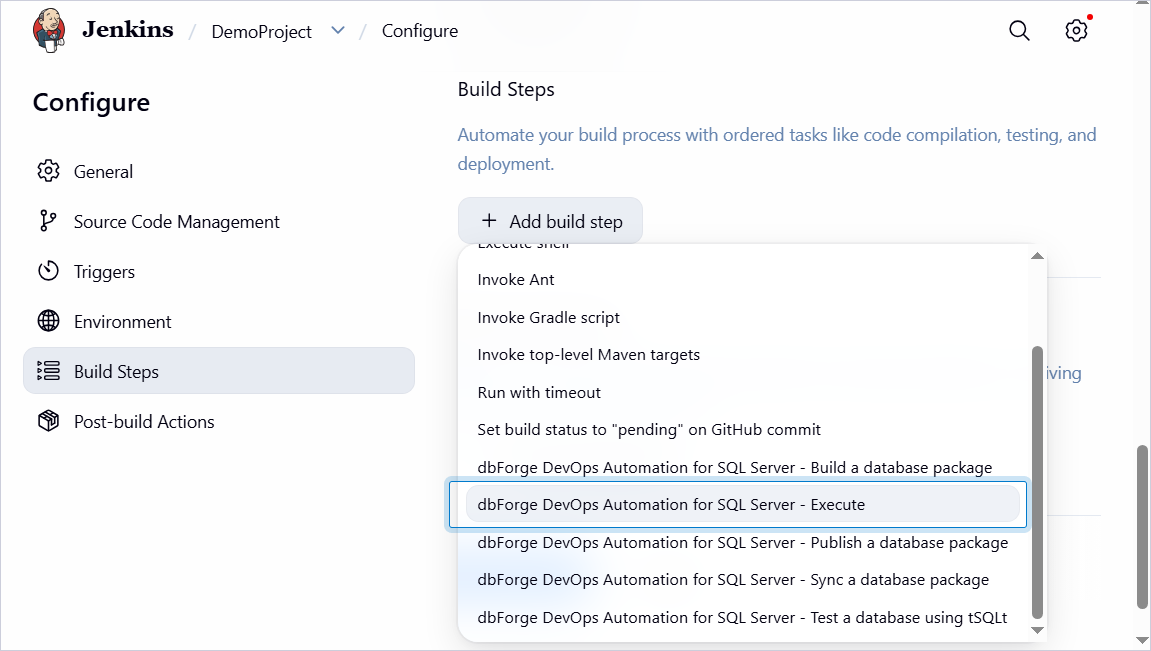The image size is (1151, 651).
Task: Choose dbForge Test a database using tSQLt
Action: pyautogui.click(x=743, y=617)
